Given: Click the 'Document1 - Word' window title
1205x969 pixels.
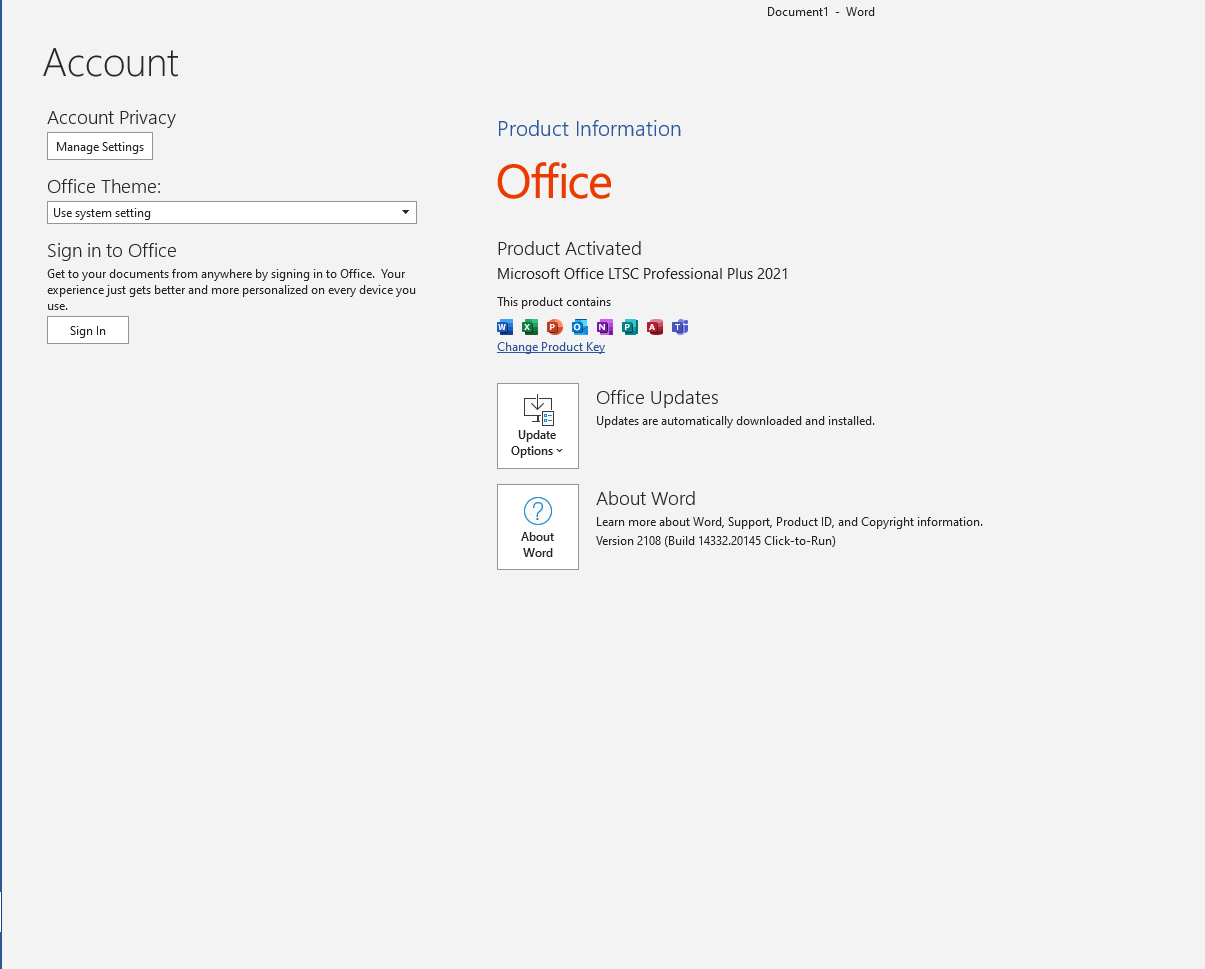Looking at the screenshot, I should [x=821, y=12].
